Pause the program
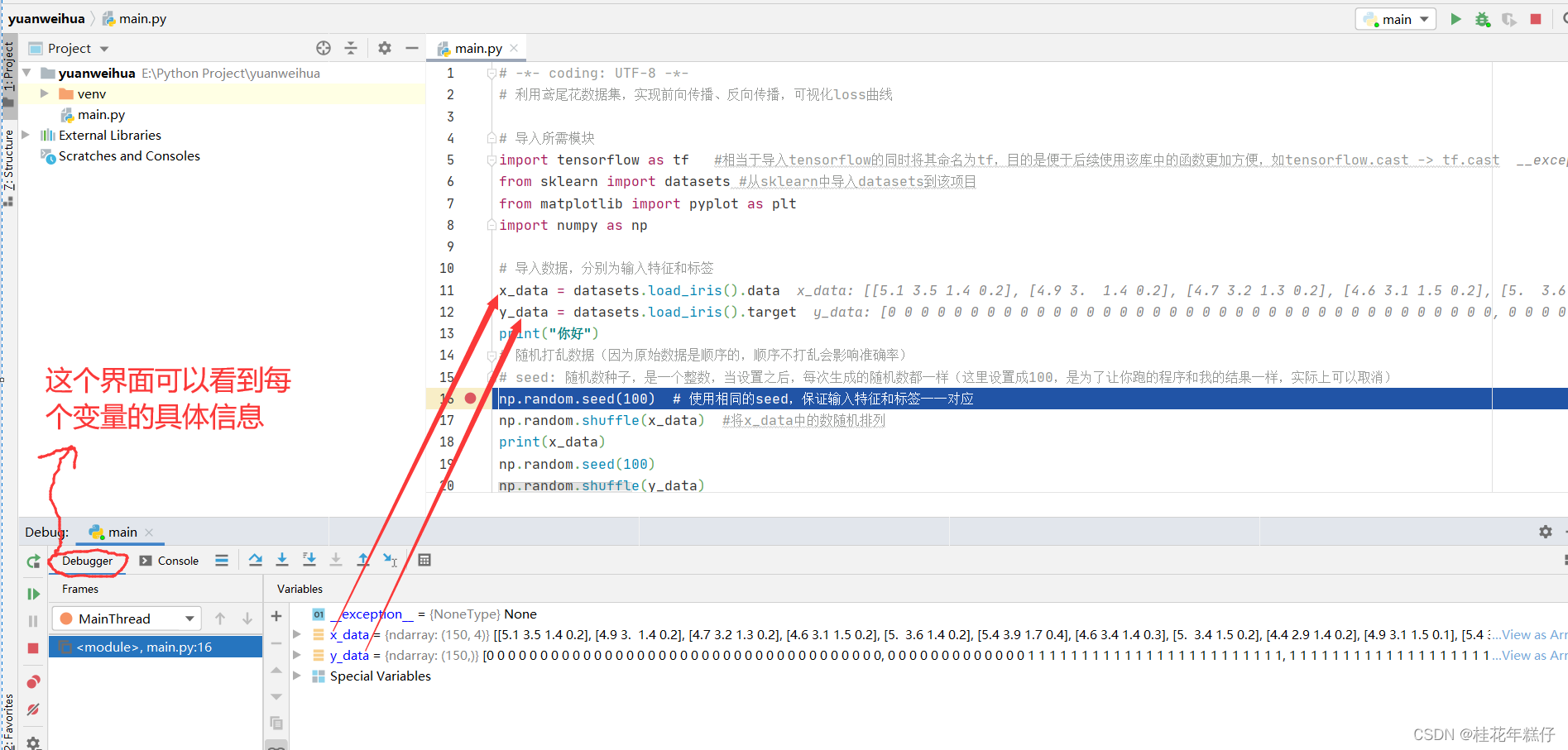 pyautogui.click(x=33, y=621)
